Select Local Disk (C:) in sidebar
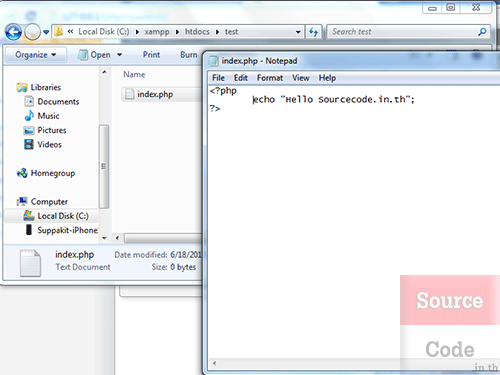This screenshot has height=375, width=500. (56, 216)
